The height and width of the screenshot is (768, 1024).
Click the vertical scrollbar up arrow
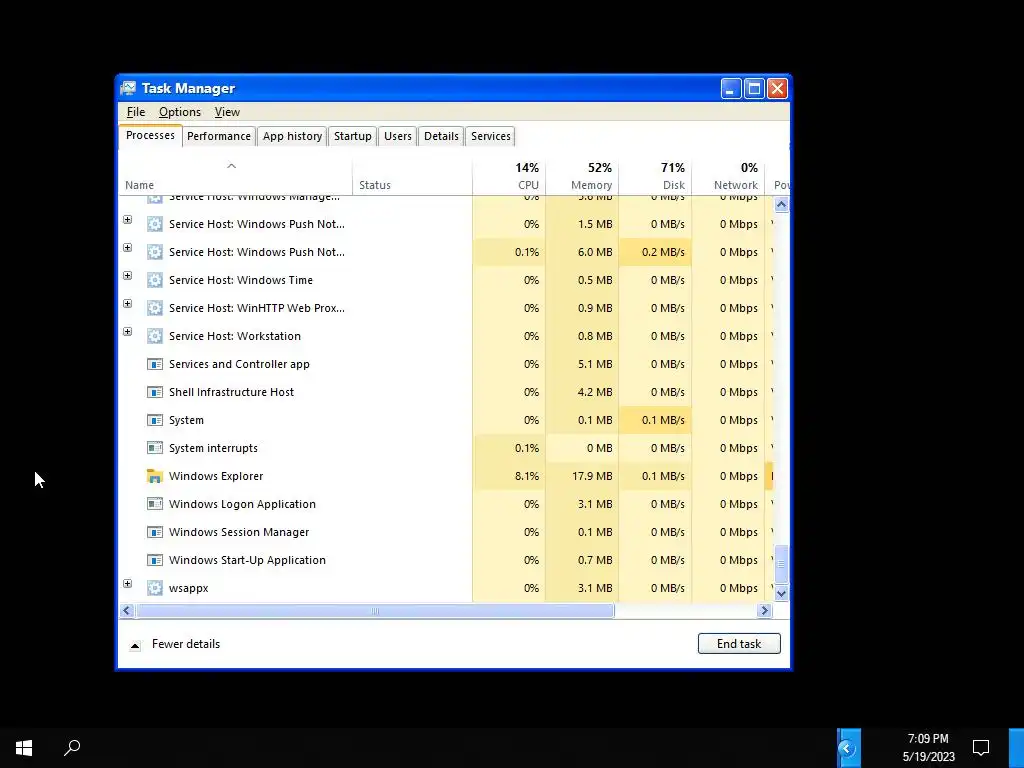pyautogui.click(x=781, y=205)
